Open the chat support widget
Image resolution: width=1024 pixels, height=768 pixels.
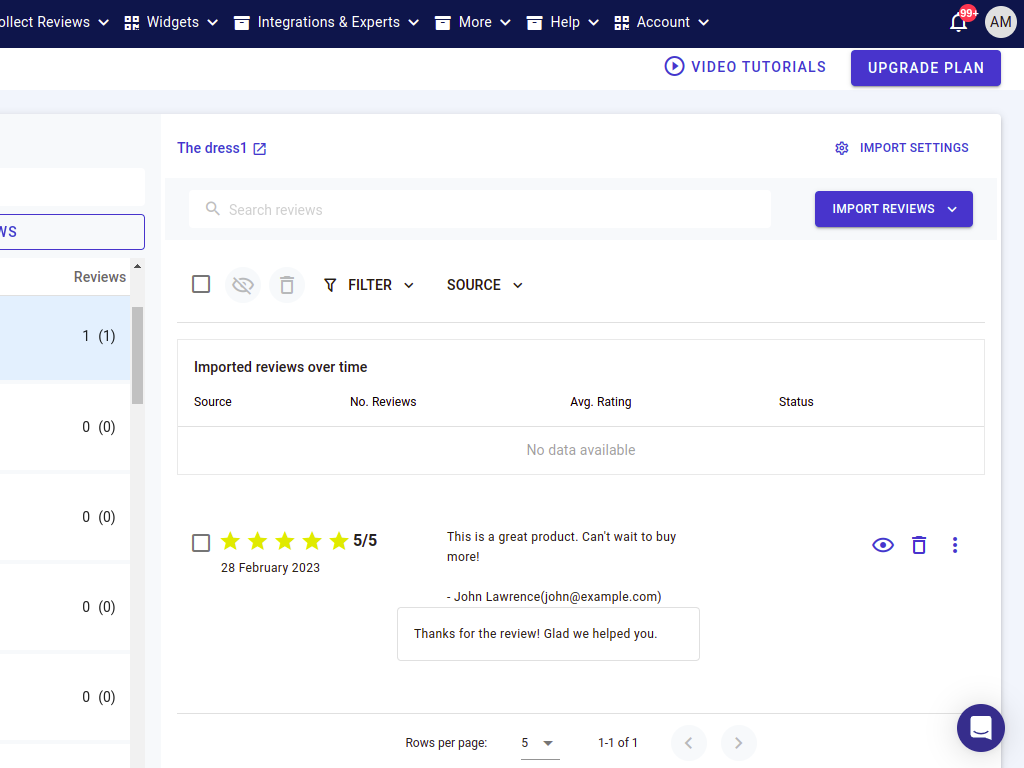click(x=980, y=728)
